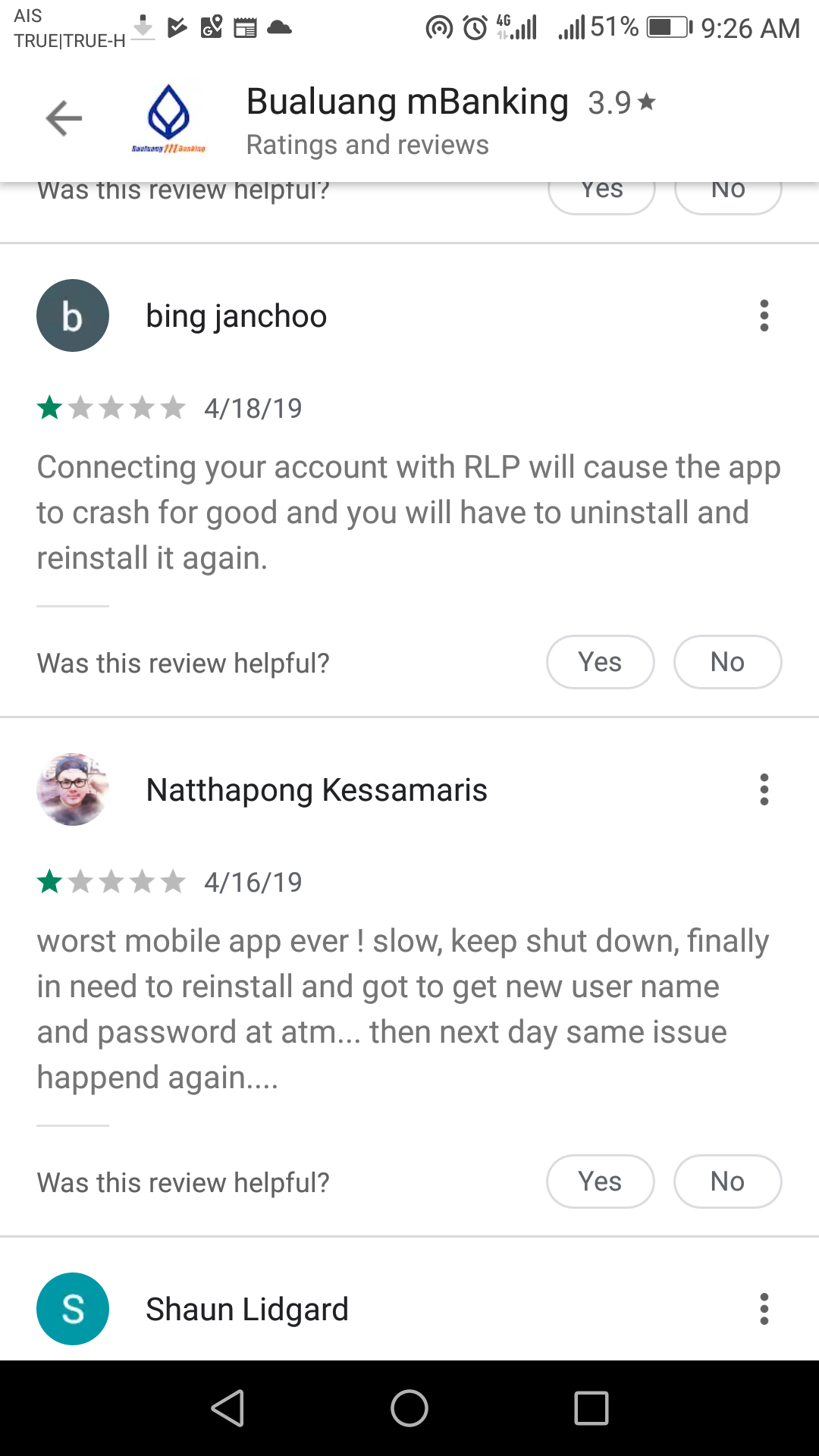Screen dimensions: 819x1456
Task: View Natthapong Kessamaris's profile photo
Action: click(73, 789)
